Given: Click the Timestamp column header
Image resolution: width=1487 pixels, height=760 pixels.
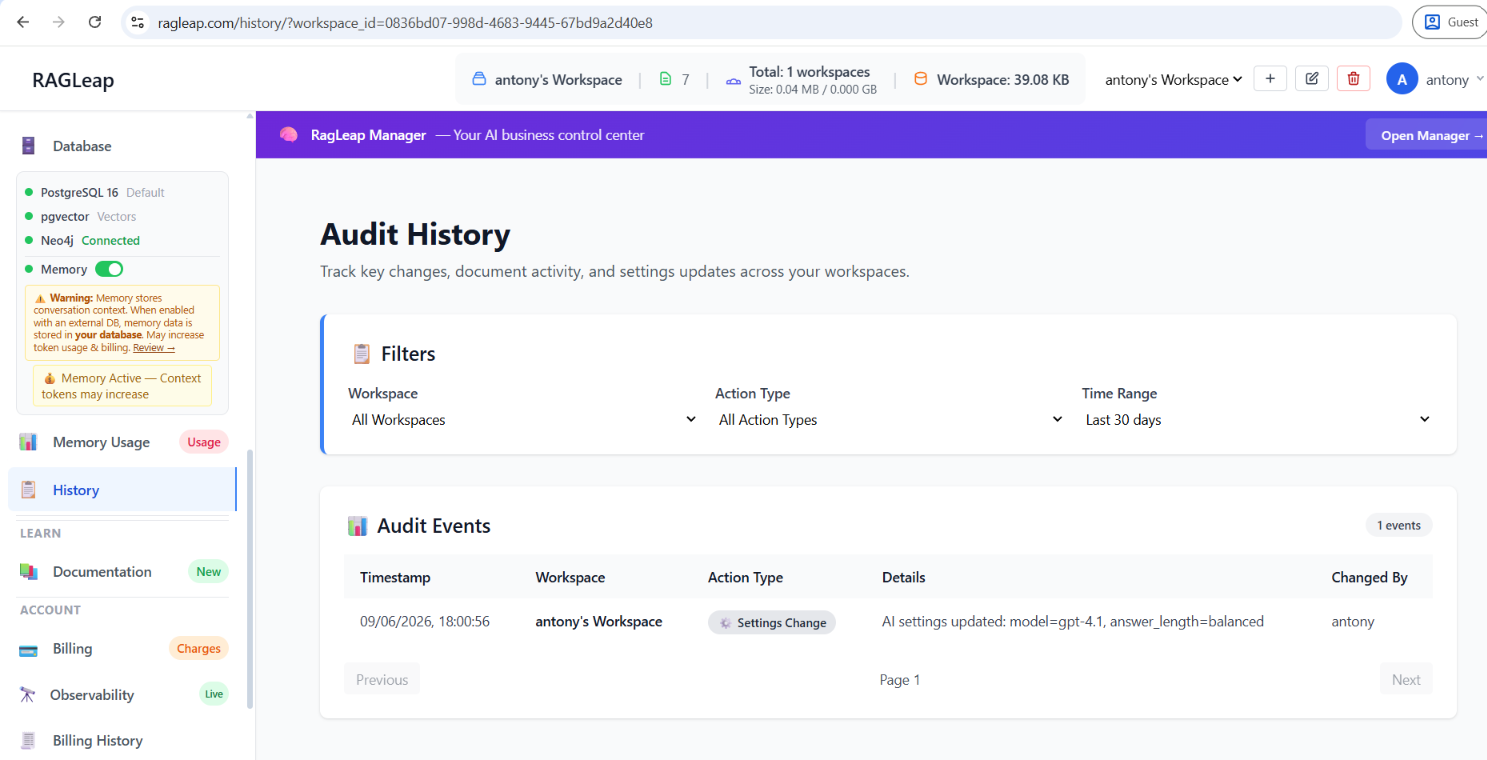Looking at the screenshot, I should [395, 577].
